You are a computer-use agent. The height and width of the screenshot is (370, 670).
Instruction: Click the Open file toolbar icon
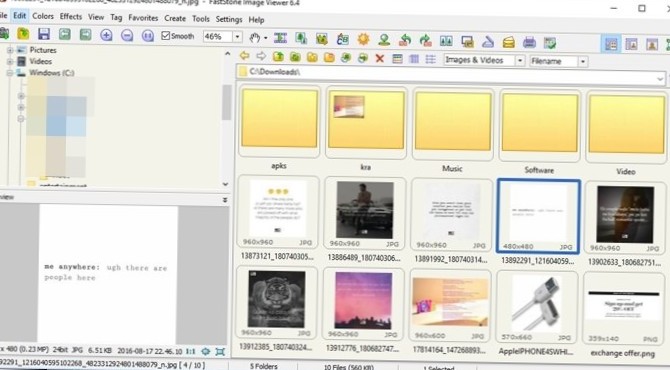click(23, 34)
